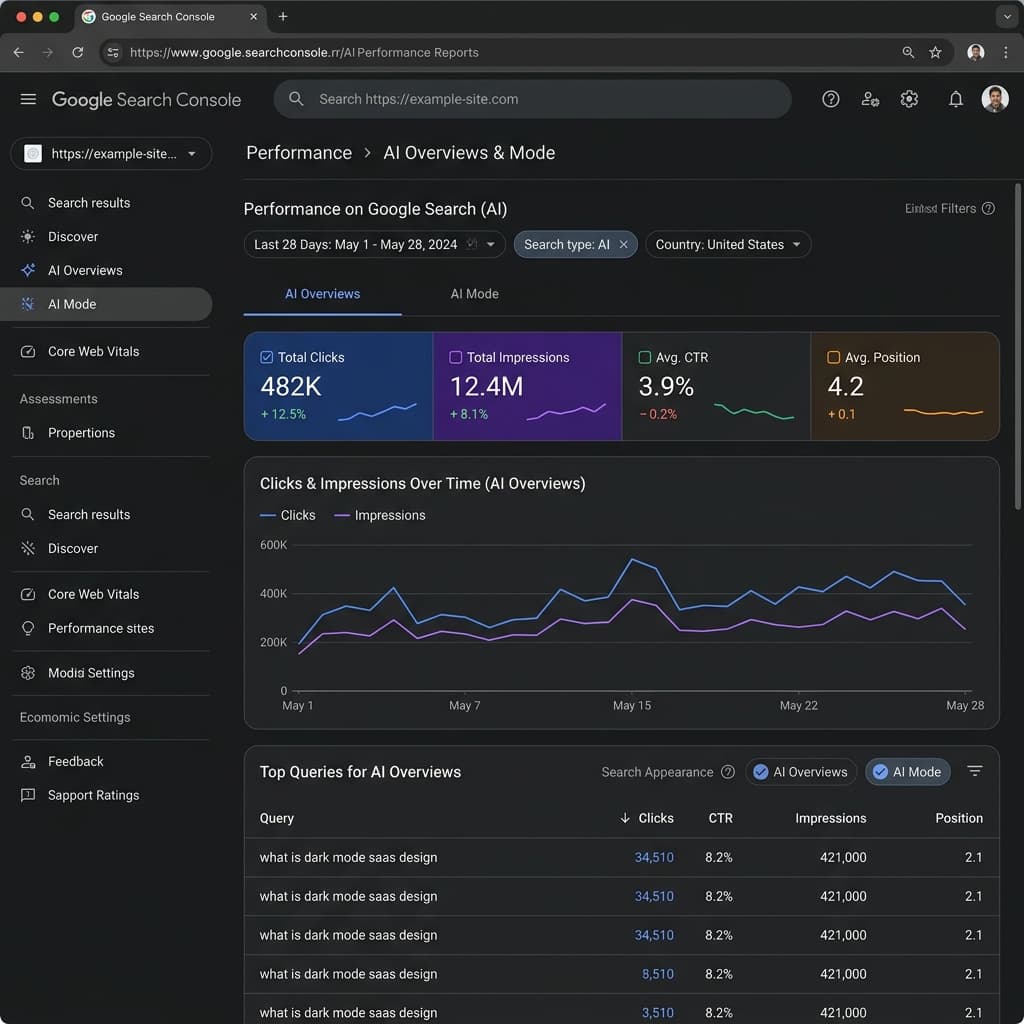This screenshot has height=1024, width=1024.
Task: Open table filter icon in Top Queries
Action: tap(974, 771)
